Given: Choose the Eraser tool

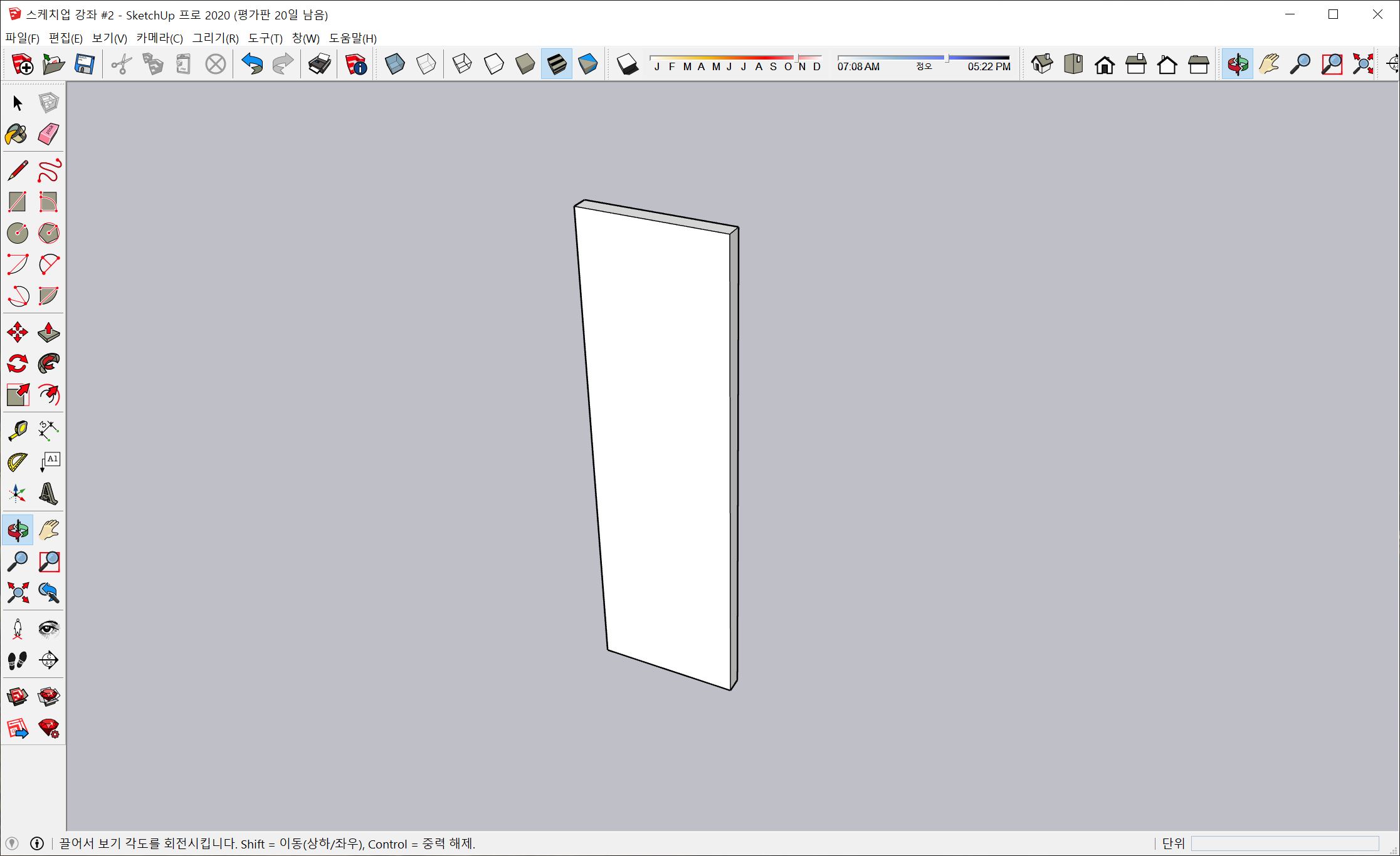Looking at the screenshot, I should coord(48,134).
